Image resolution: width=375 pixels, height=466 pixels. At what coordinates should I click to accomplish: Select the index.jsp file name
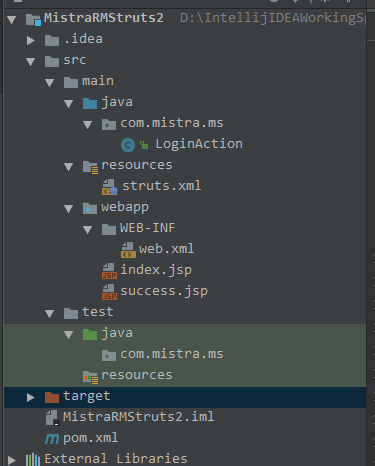click(x=156, y=270)
